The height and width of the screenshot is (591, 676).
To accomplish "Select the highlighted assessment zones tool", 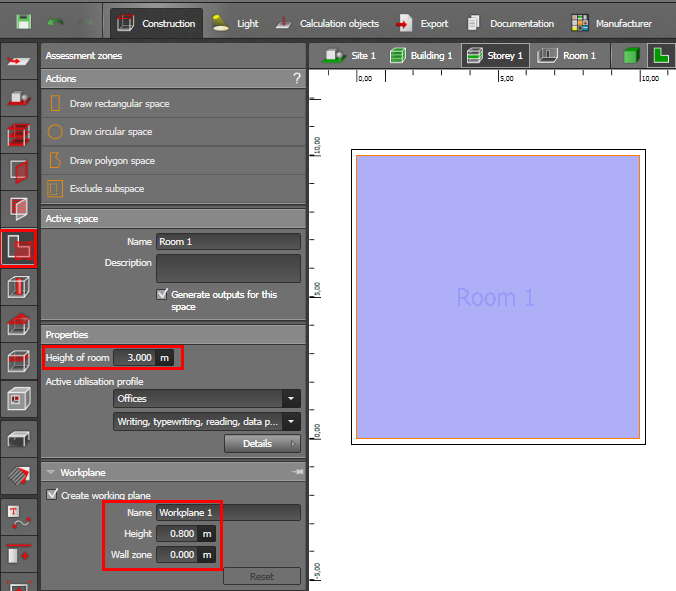I will 19,249.
